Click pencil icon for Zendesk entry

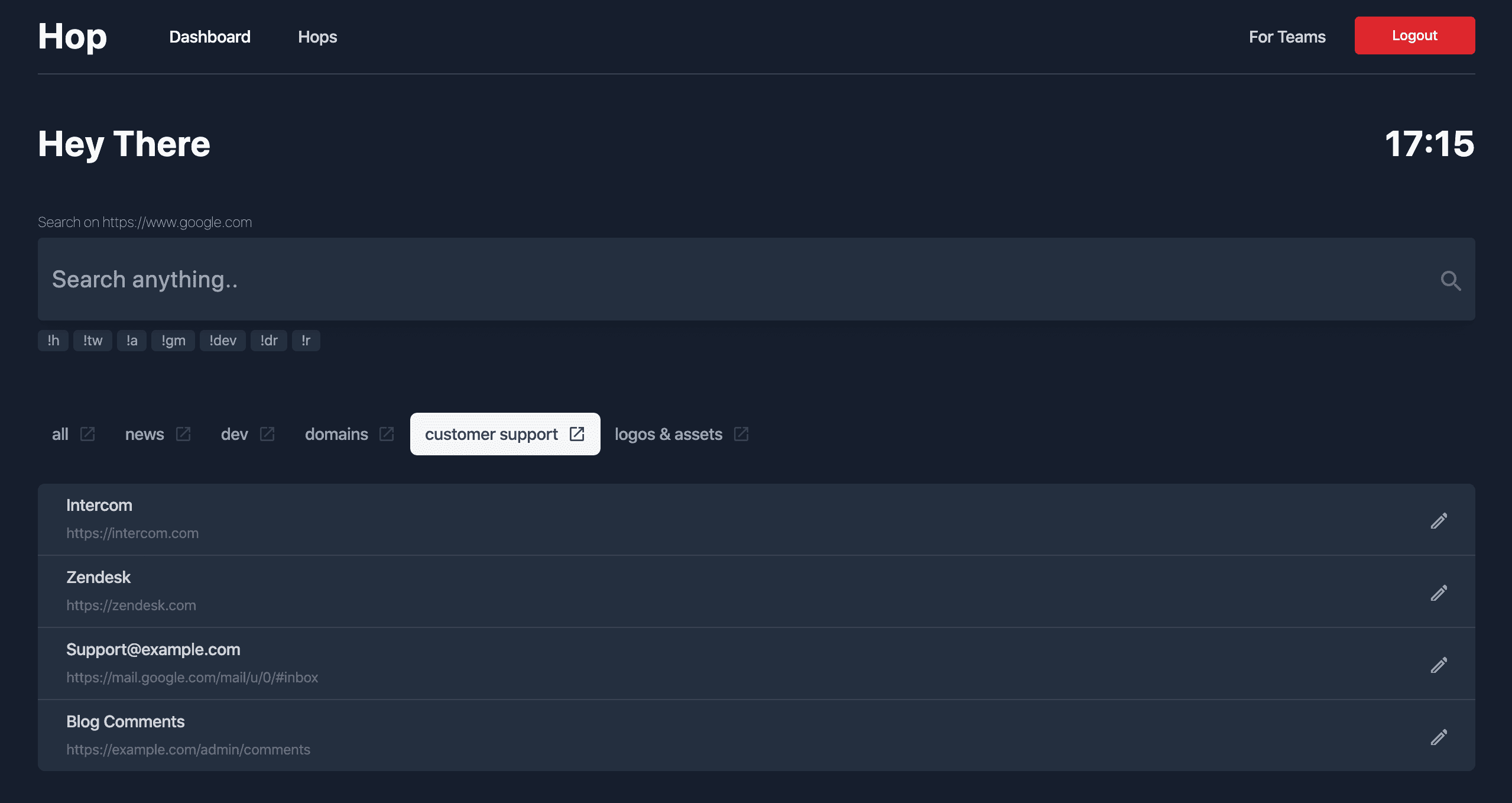[1439, 592]
